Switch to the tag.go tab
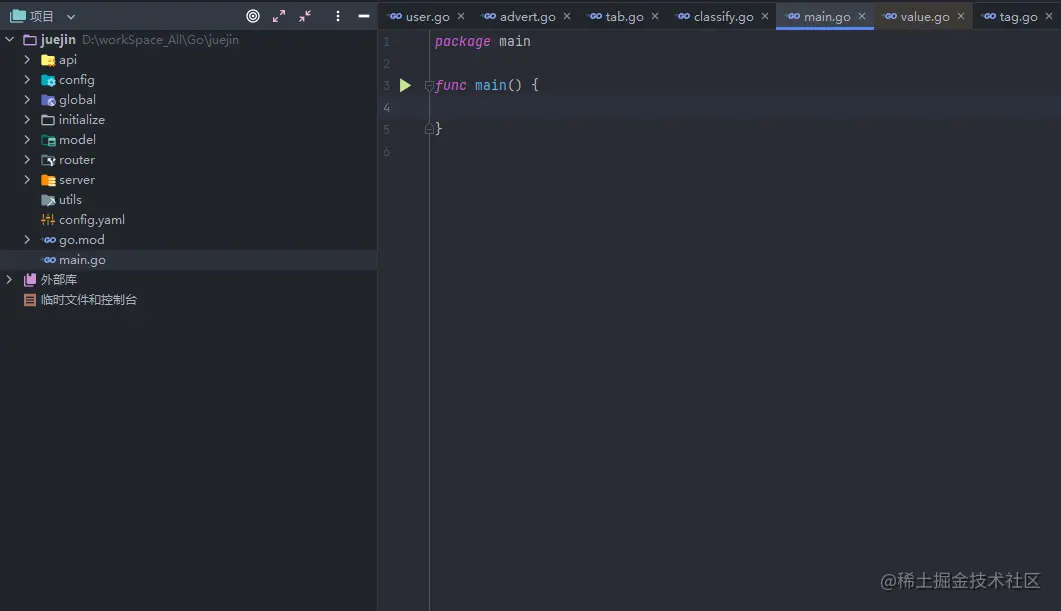Image resolution: width=1061 pixels, height=611 pixels. (1018, 17)
